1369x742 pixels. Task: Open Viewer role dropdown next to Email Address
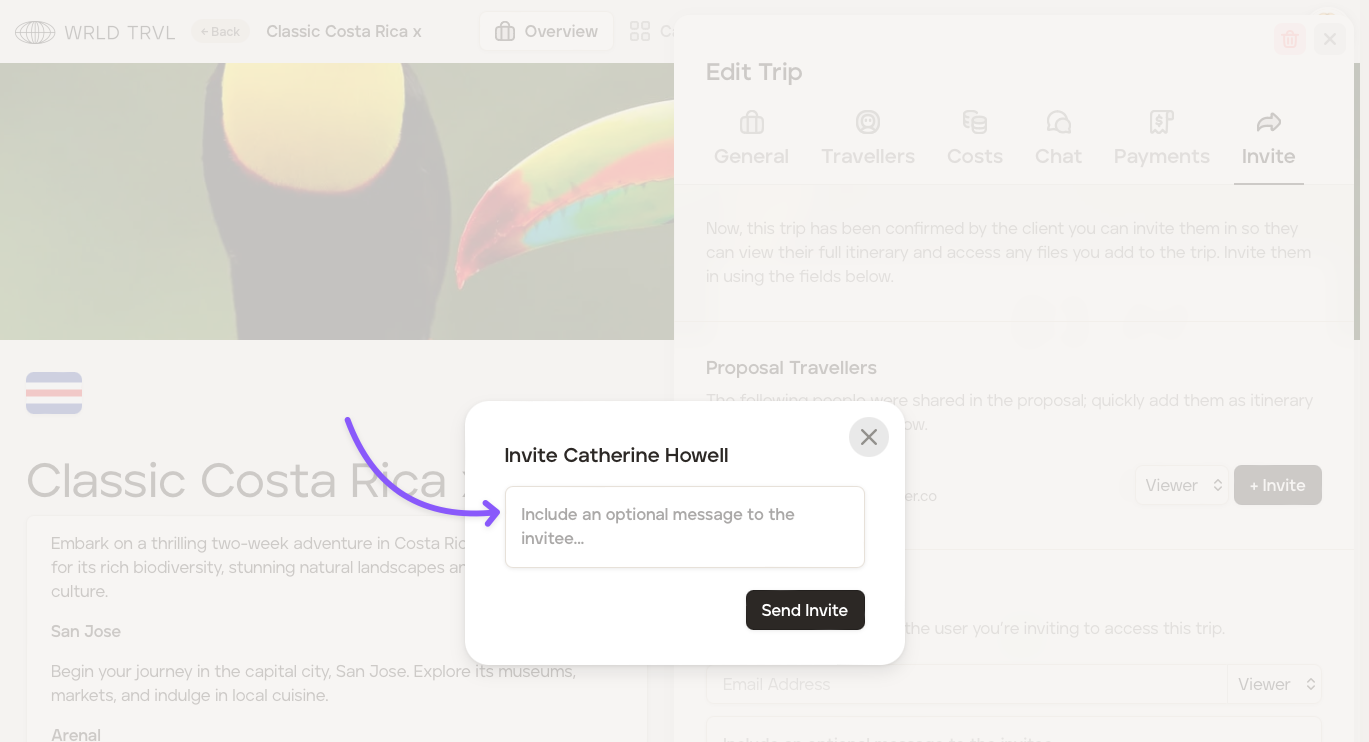(x=1276, y=684)
